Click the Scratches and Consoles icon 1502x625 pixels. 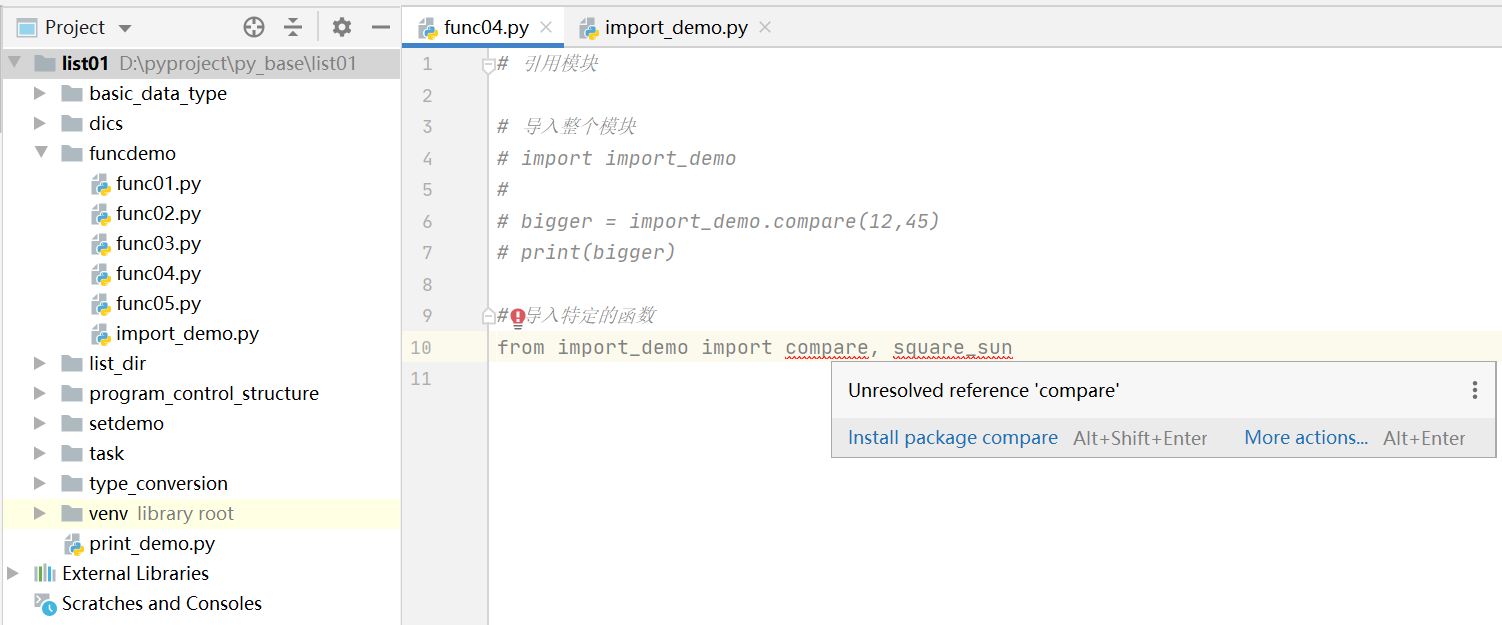click(46, 603)
